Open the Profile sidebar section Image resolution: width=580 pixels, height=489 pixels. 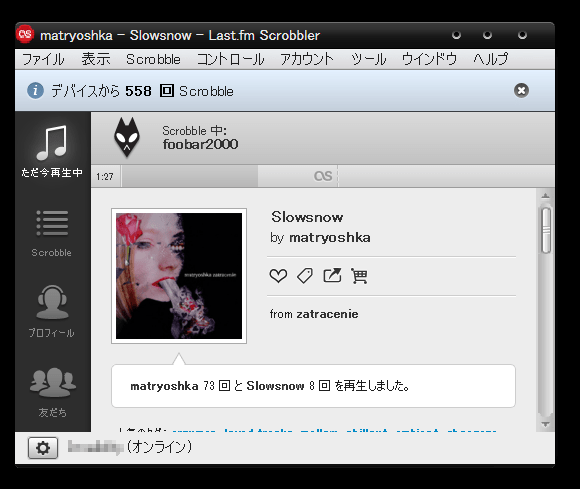pyautogui.click(x=52, y=311)
